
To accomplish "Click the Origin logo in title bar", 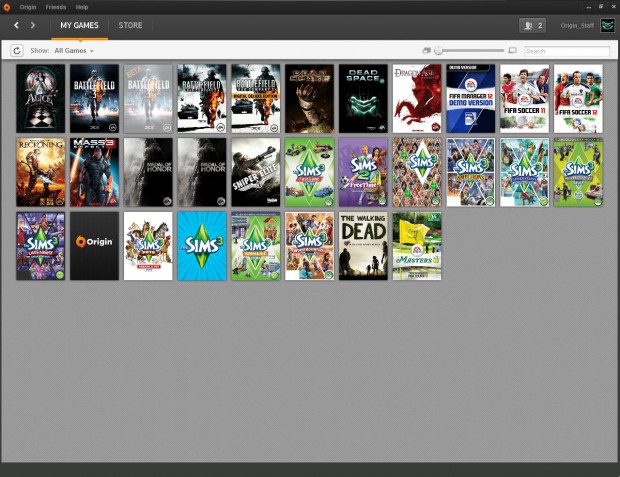I will coord(7,7).
